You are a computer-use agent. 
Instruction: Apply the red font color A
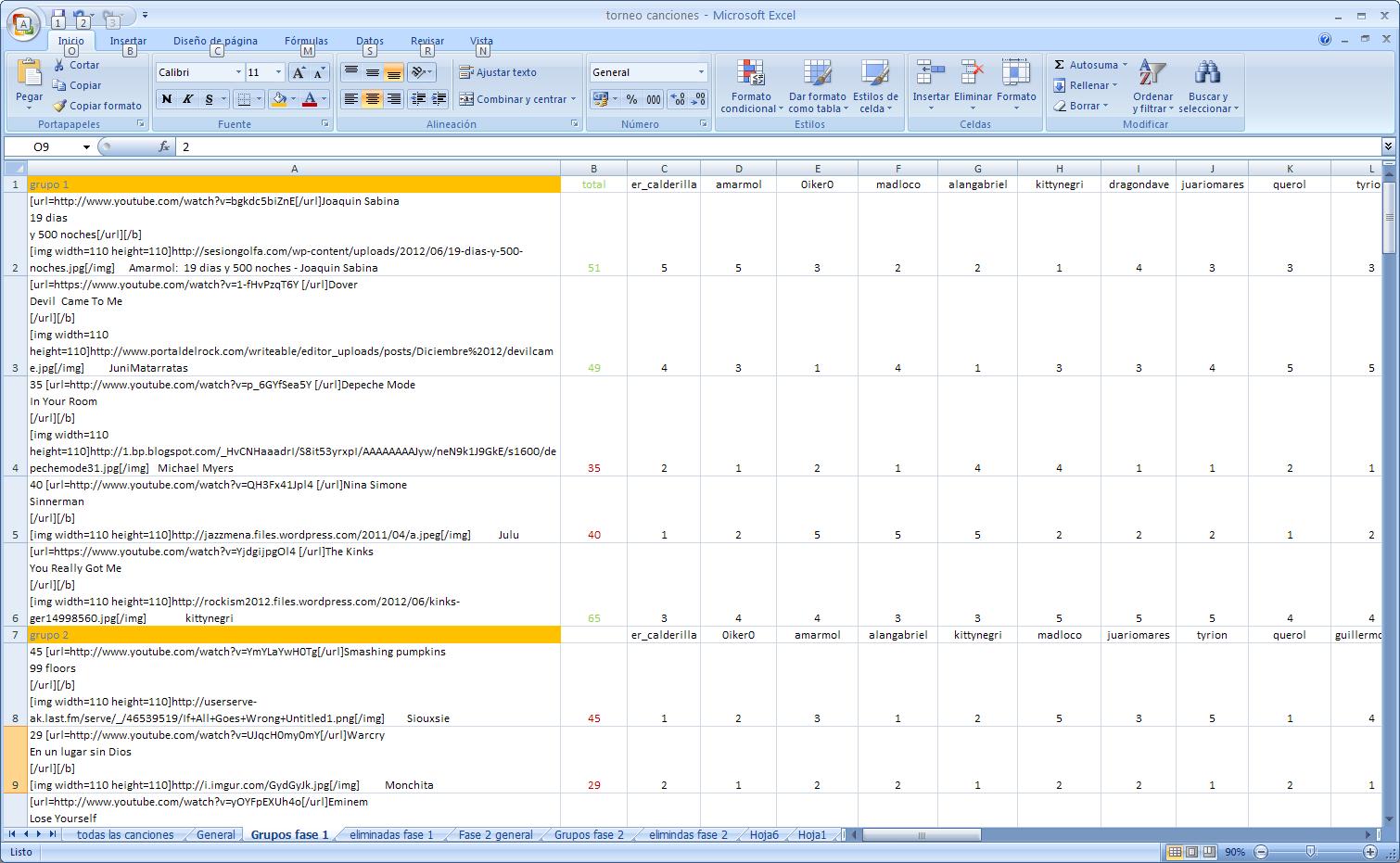click(x=310, y=99)
